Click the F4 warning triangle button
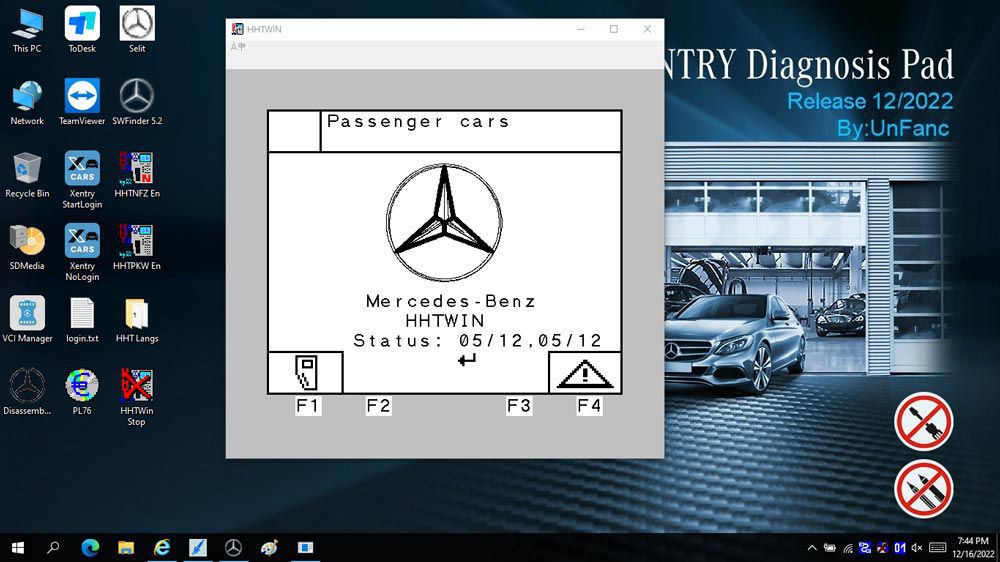 [x=585, y=373]
